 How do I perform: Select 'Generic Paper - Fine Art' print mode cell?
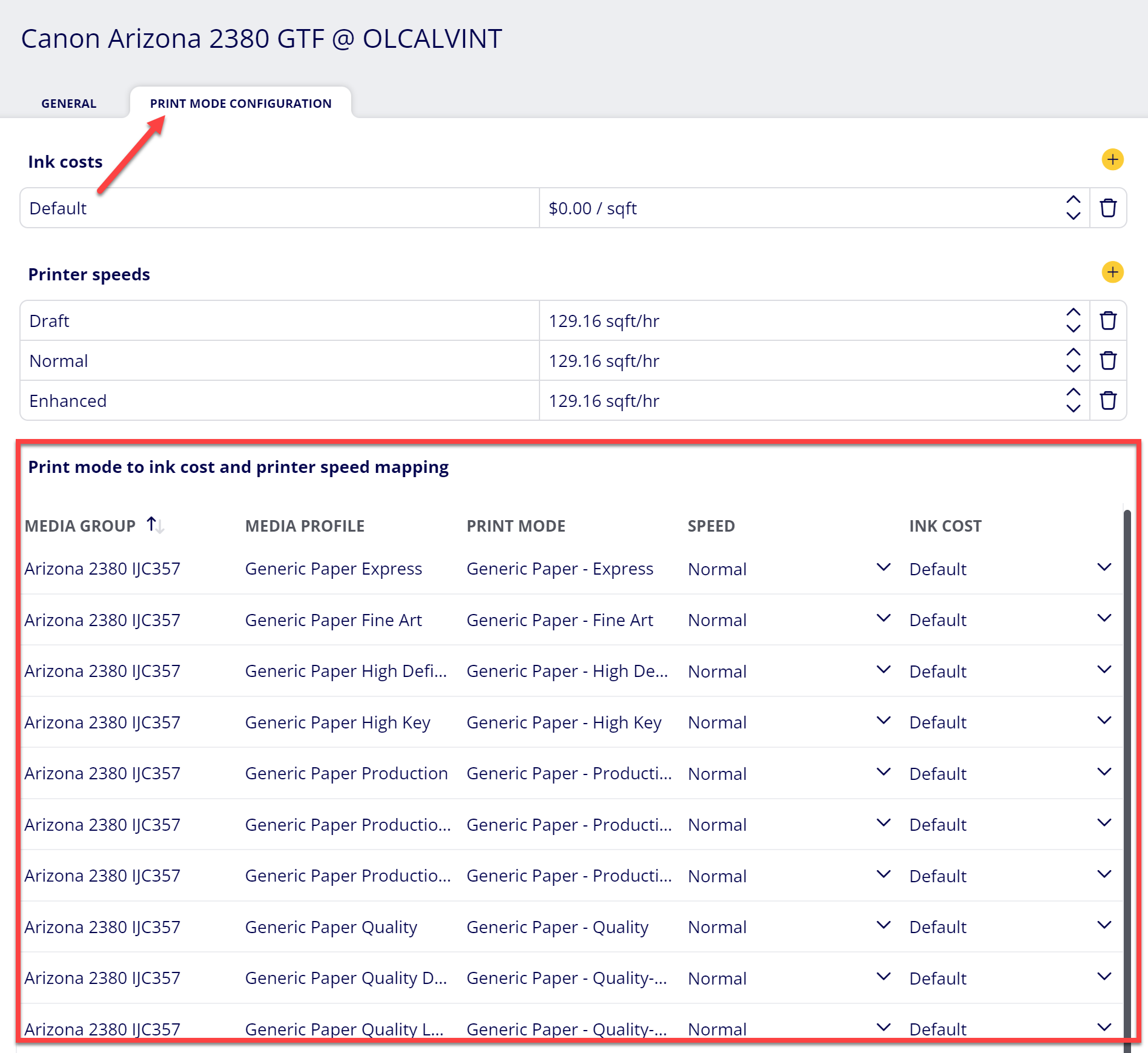(x=560, y=619)
